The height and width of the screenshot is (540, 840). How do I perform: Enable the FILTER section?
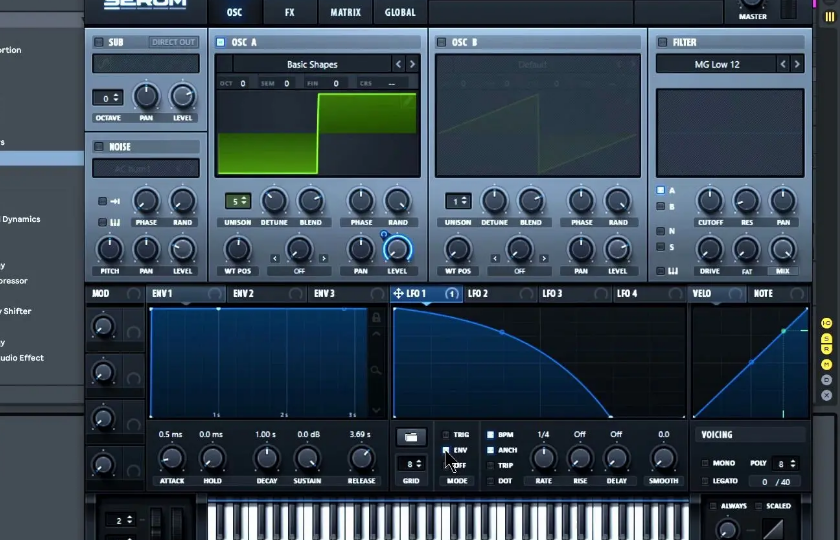[663, 42]
